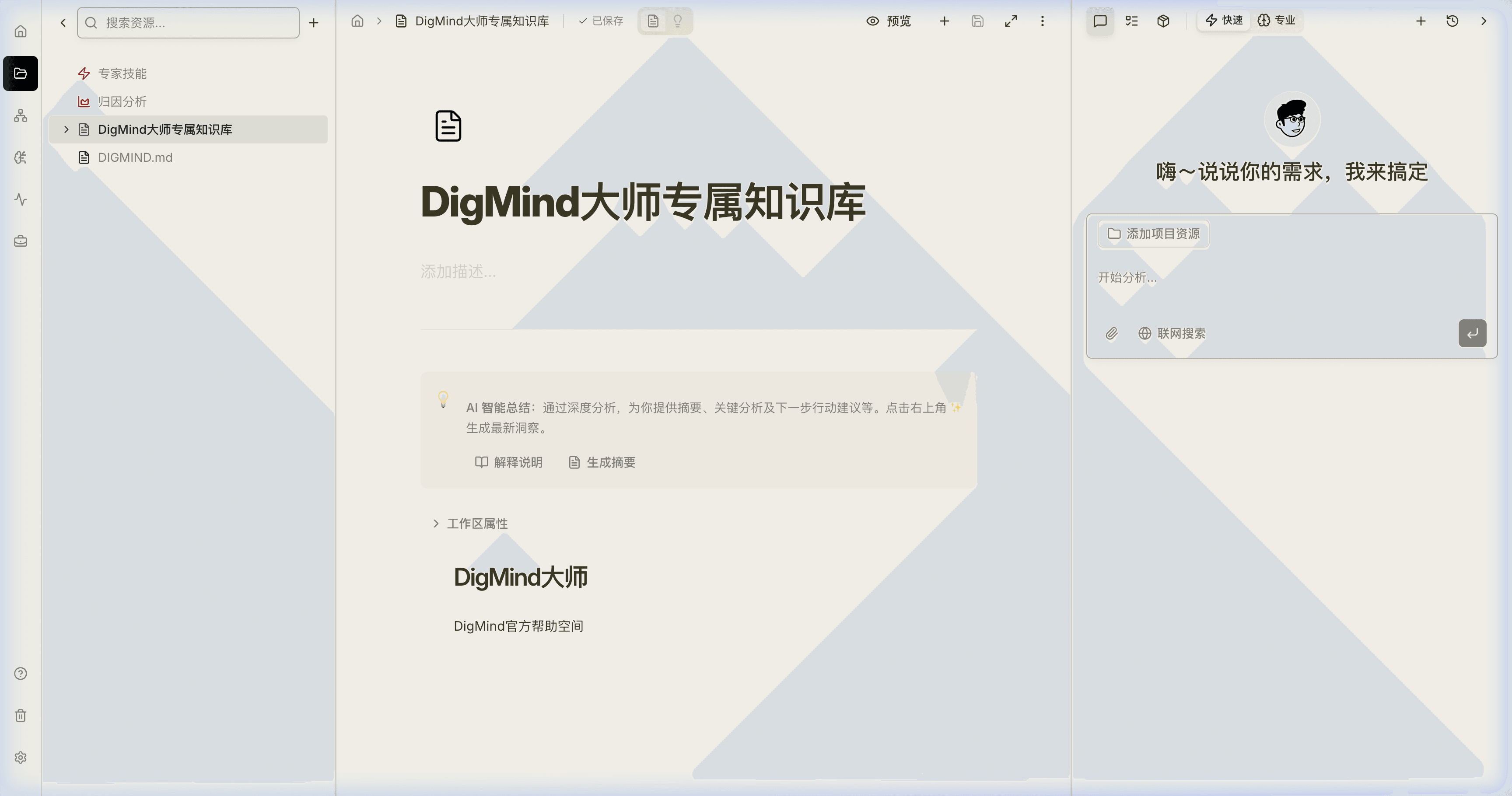Open the help question mark icon

(x=21, y=674)
